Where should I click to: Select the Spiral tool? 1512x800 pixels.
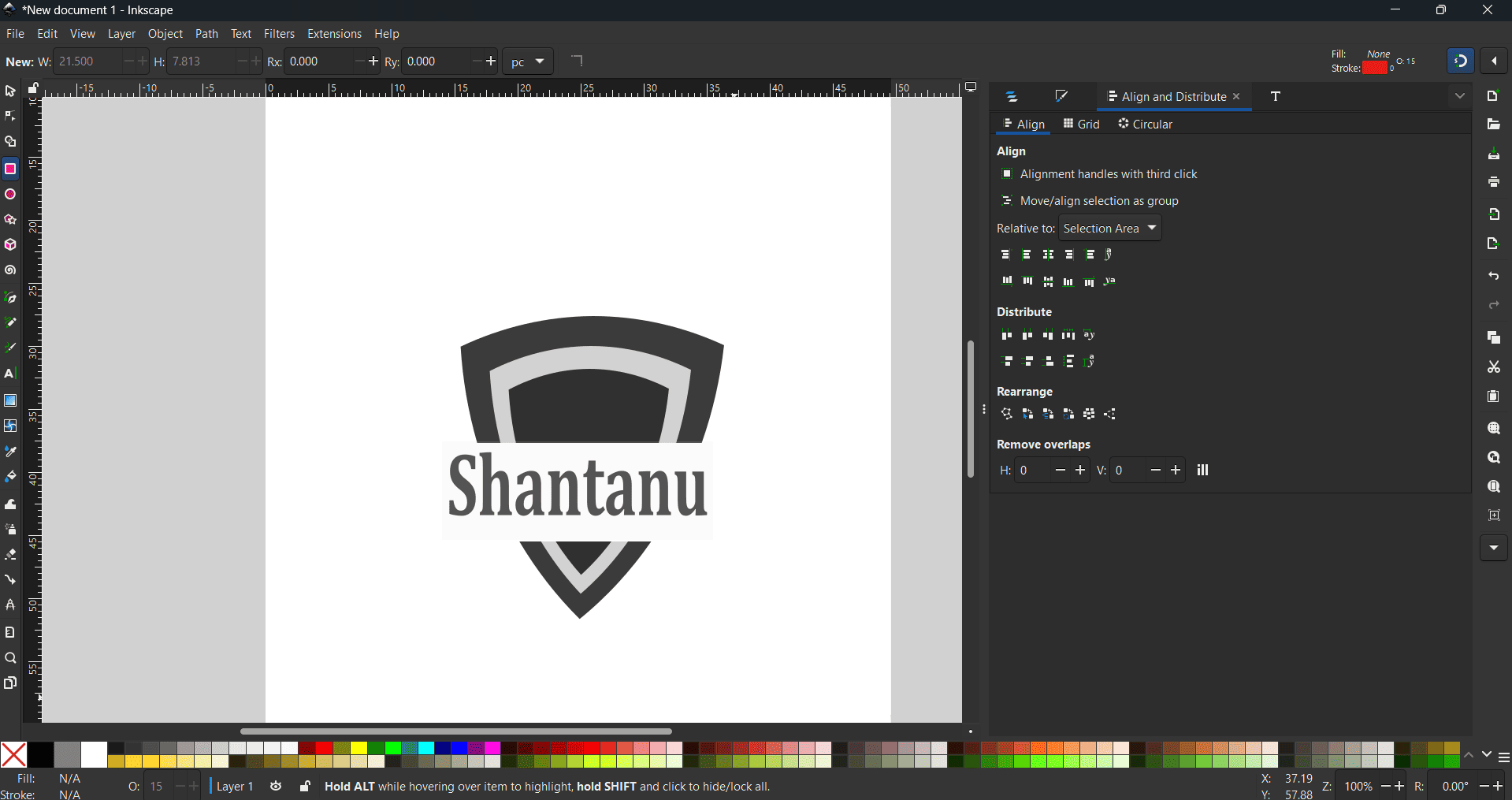click(x=10, y=270)
